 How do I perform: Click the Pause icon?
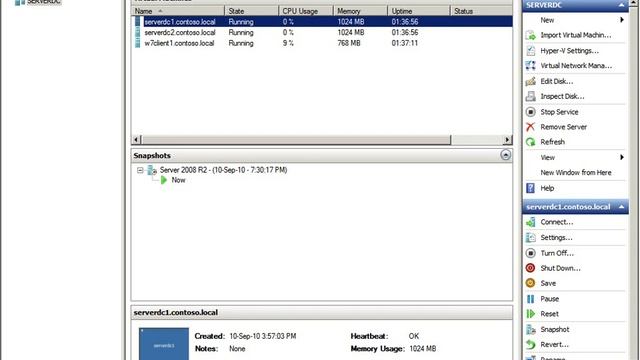pos(530,299)
